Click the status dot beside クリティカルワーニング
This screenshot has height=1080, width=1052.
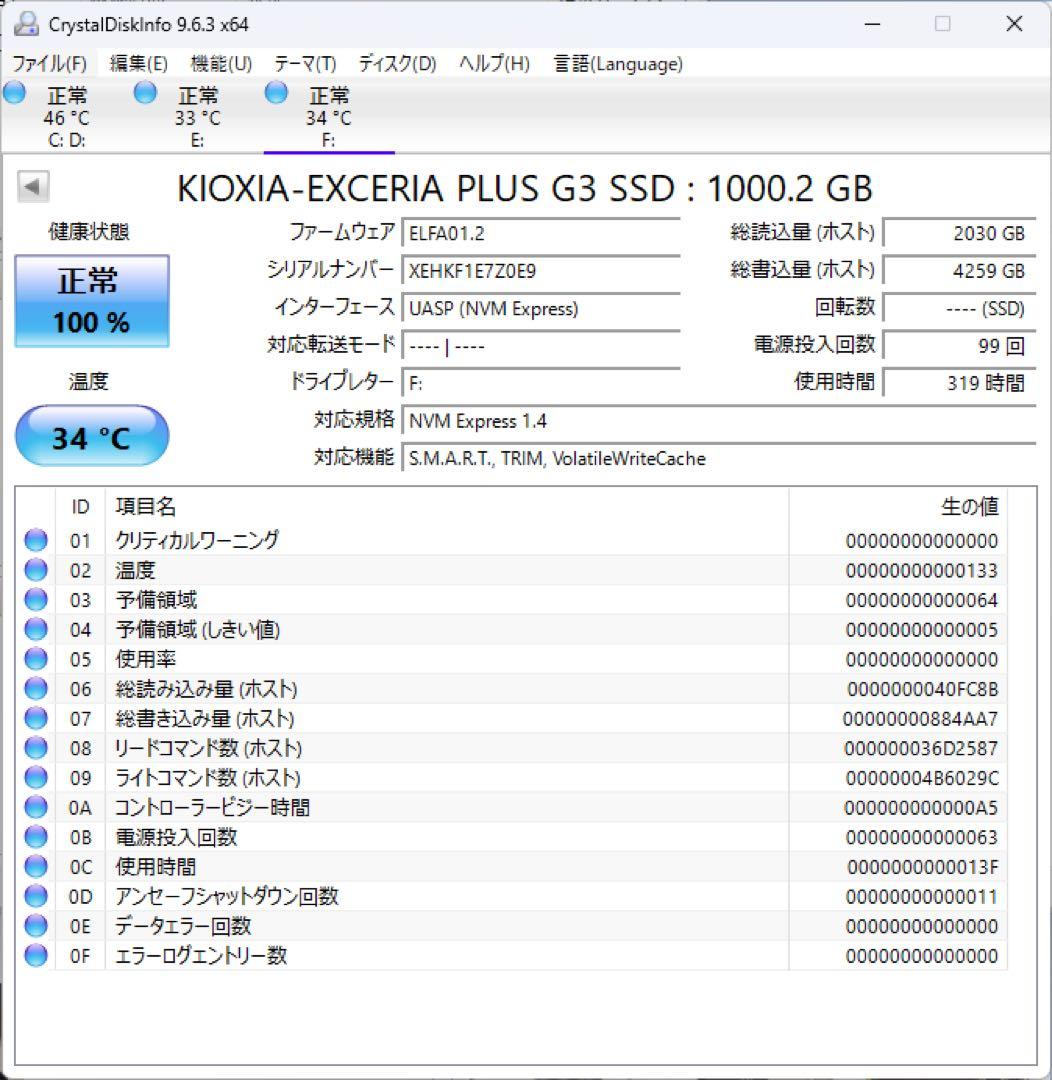pos(35,540)
